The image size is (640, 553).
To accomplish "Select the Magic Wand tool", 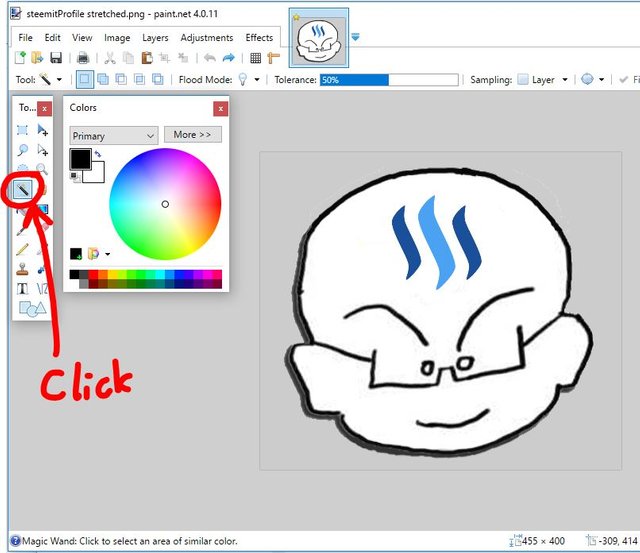I will click(22, 189).
